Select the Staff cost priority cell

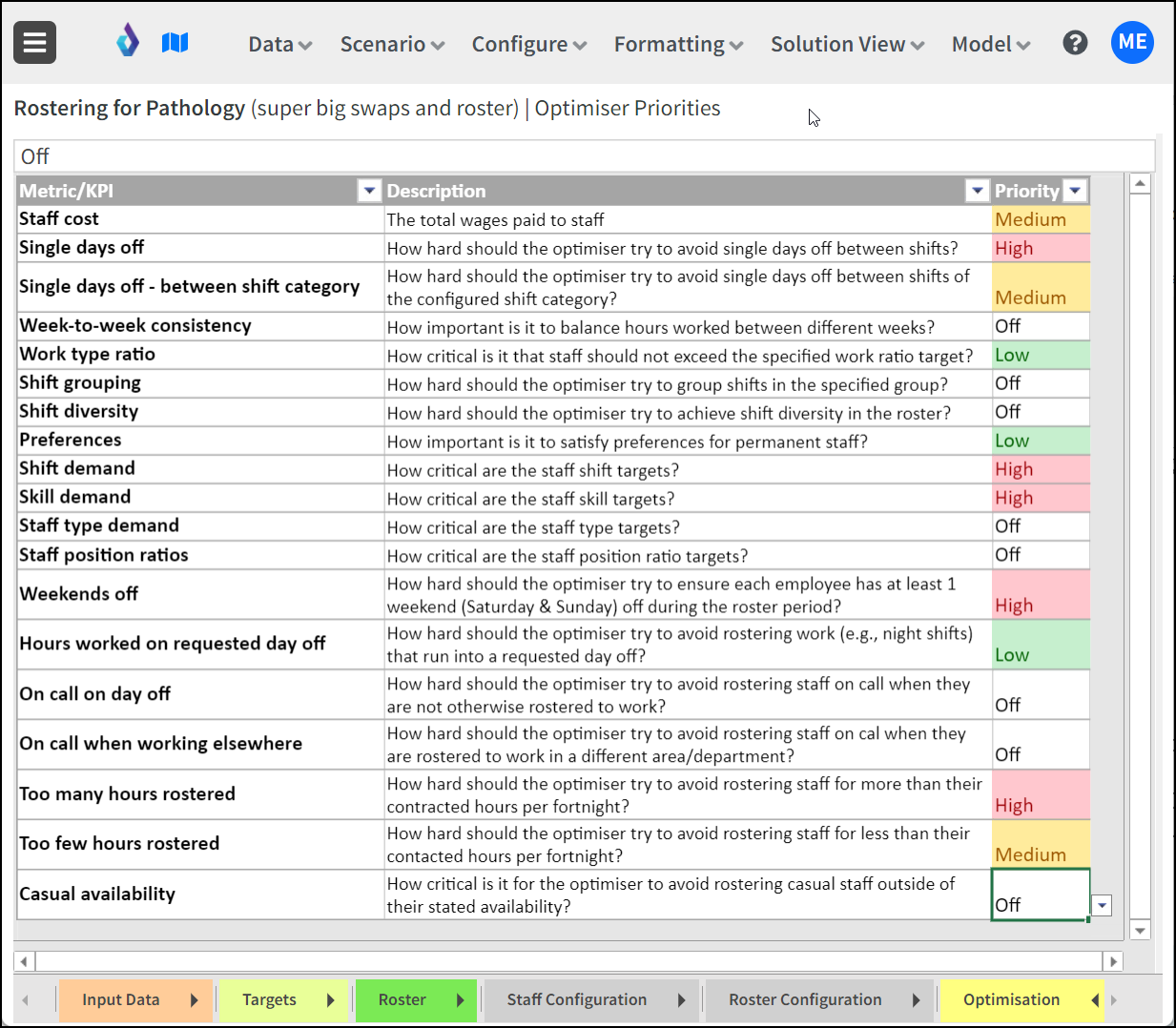(1041, 219)
